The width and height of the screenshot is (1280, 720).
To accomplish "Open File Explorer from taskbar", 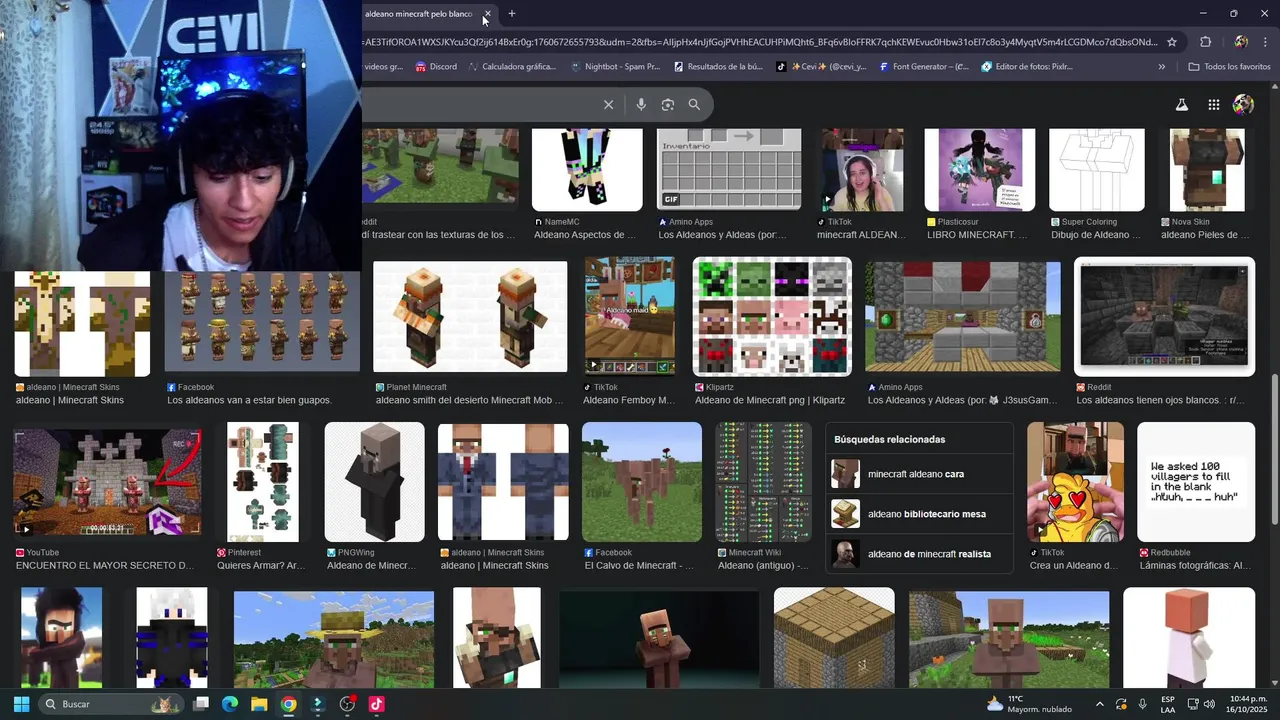I will [259, 704].
